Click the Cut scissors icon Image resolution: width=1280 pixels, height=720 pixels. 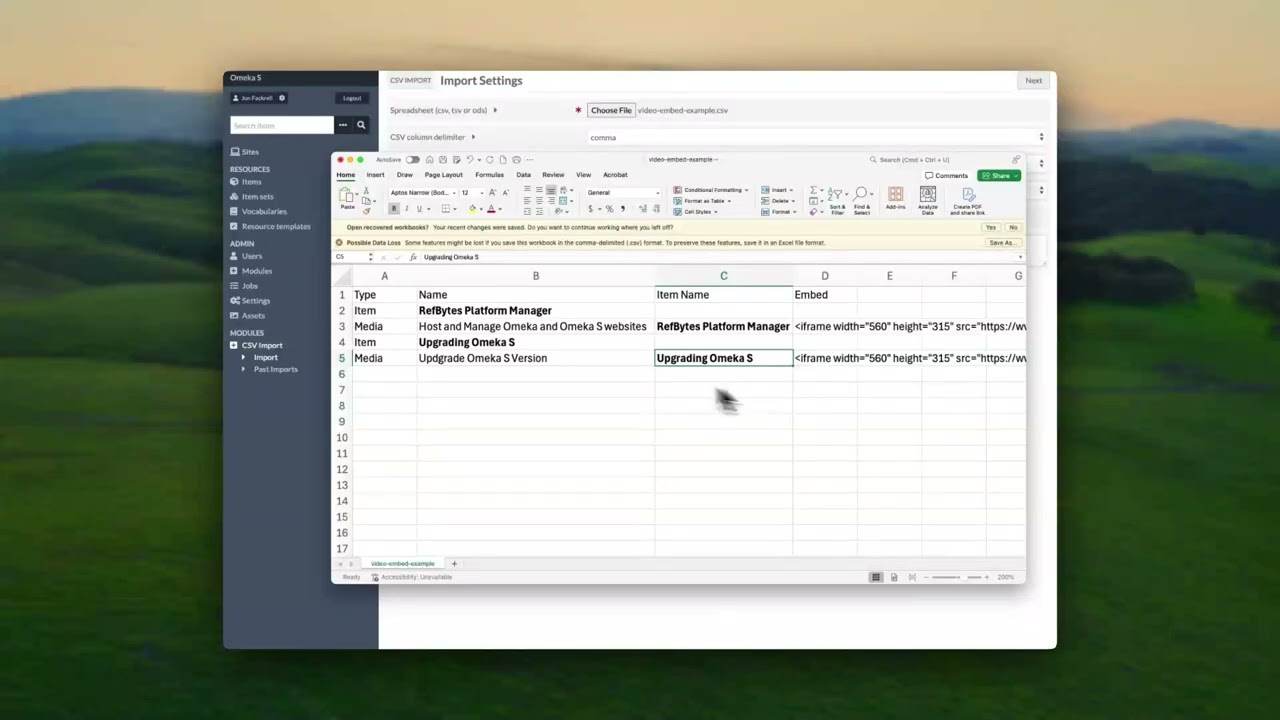pos(366,191)
